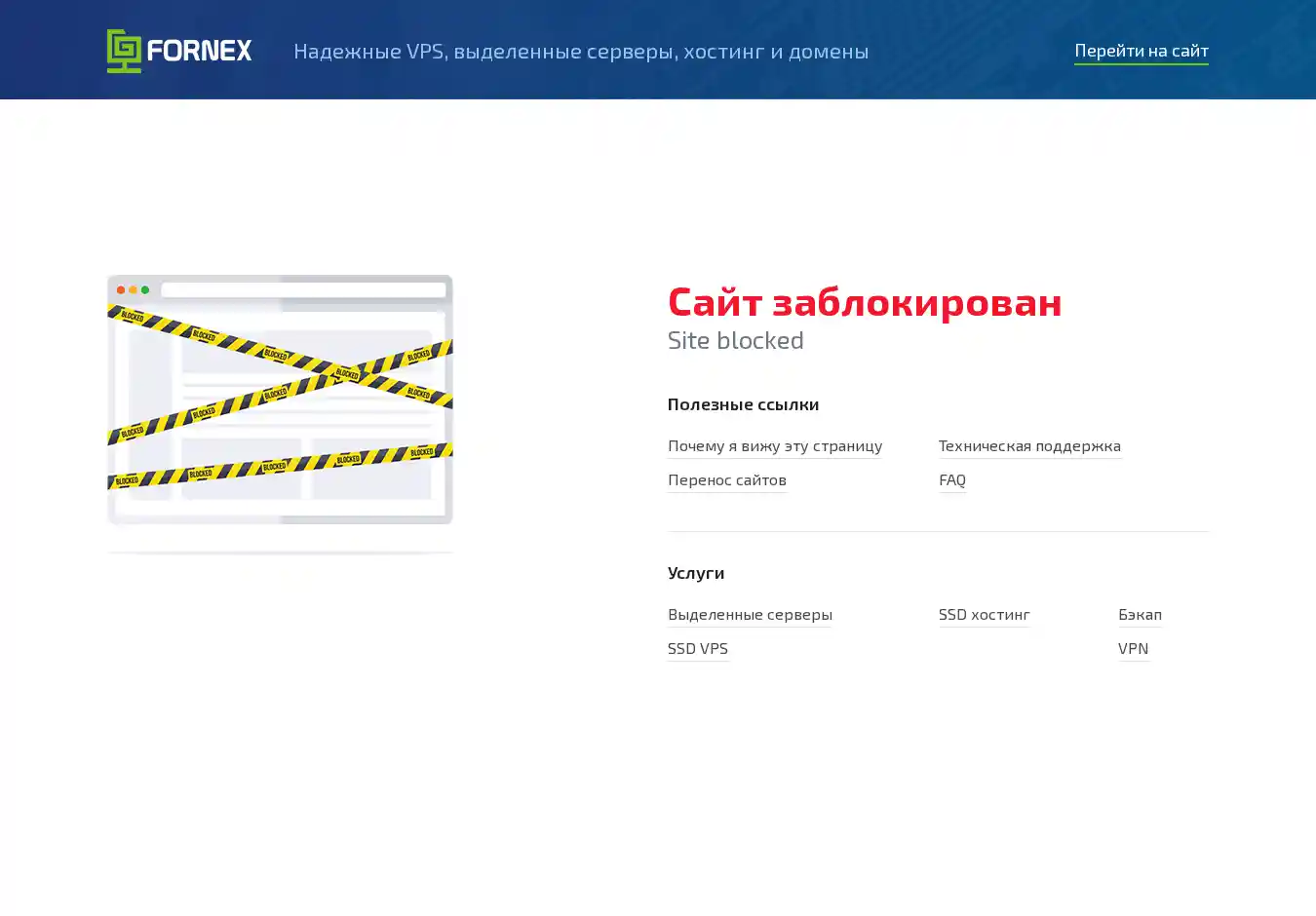Image resolution: width=1316 pixels, height=916 pixels.
Task: Open the 'SSD VPS' link
Action: (x=697, y=648)
